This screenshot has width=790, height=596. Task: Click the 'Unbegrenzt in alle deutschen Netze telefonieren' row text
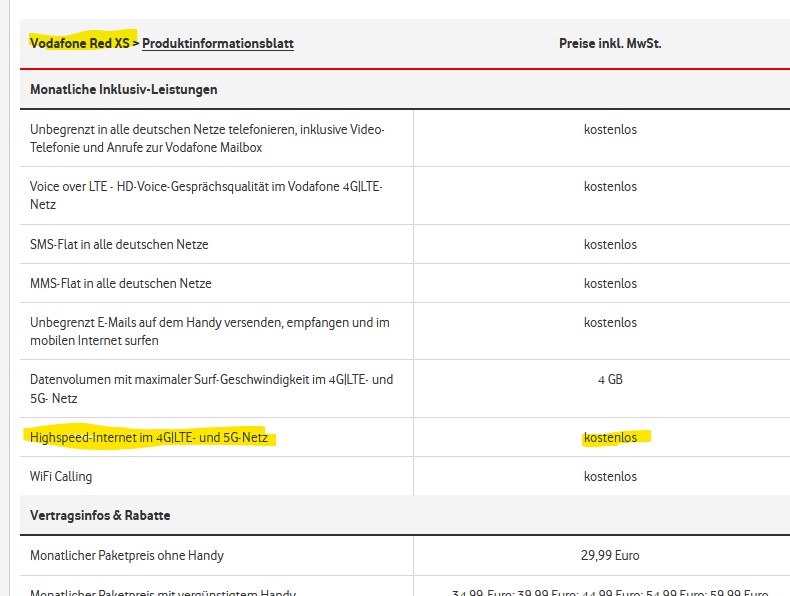tap(207, 138)
